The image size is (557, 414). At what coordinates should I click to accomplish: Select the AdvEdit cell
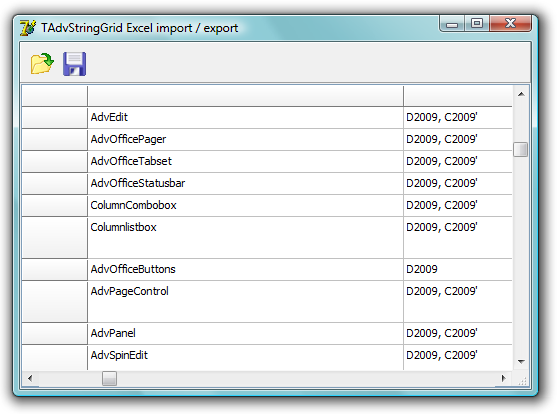click(245, 118)
